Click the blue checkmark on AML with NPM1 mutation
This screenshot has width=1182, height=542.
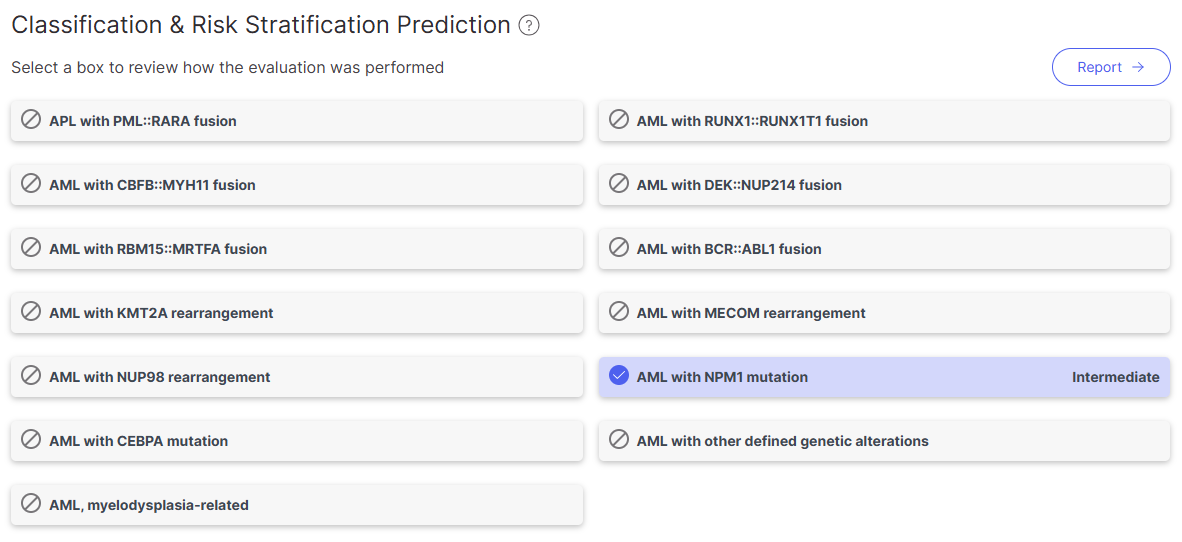tap(619, 377)
